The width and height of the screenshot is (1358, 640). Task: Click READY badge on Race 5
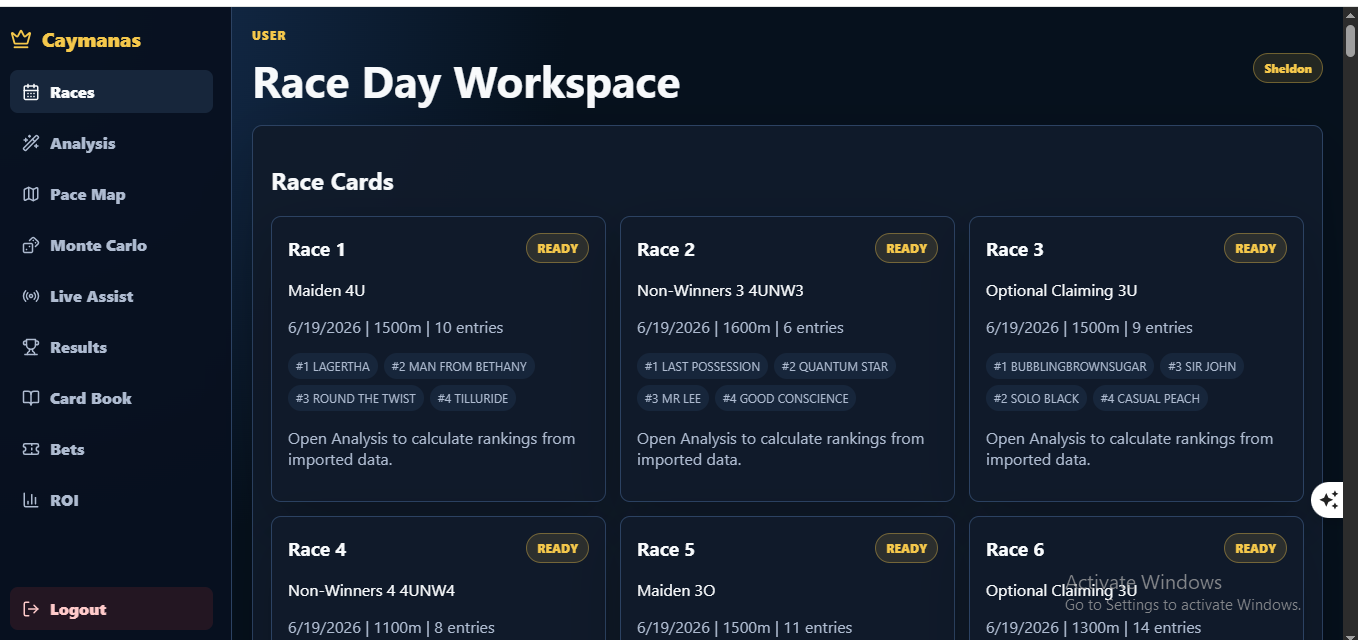(906, 548)
